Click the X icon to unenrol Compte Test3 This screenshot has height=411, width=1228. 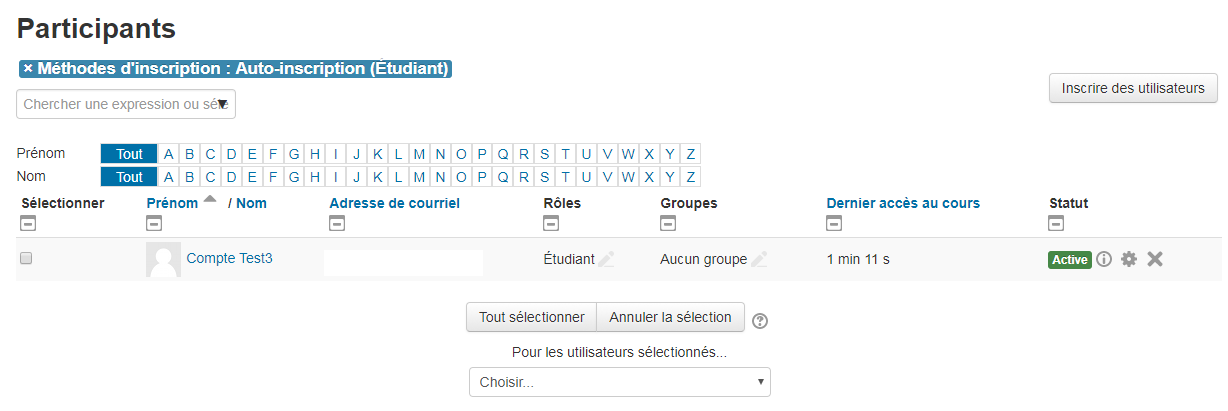1155,259
